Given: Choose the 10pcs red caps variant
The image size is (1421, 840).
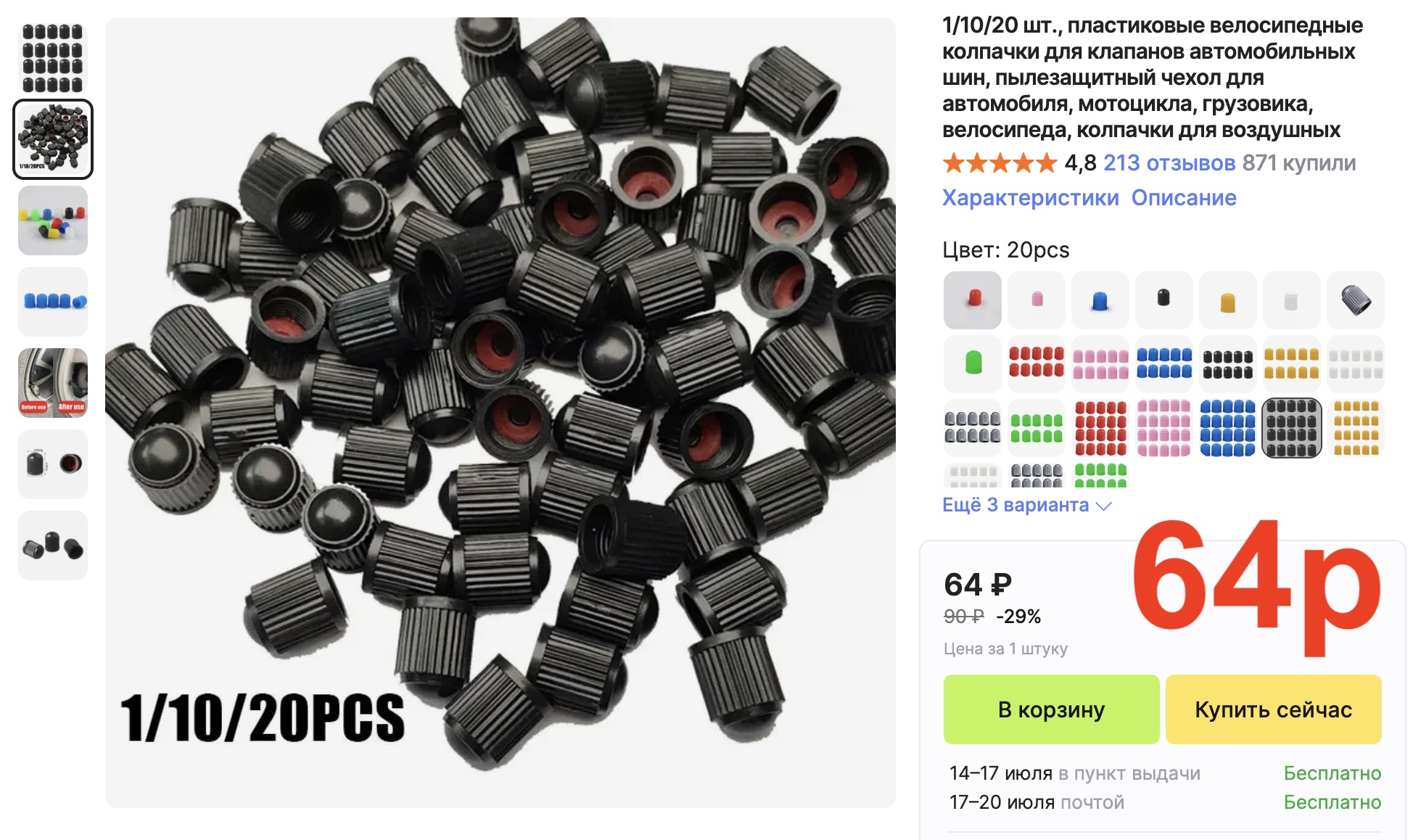Looking at the screenshot, I should (1036, 364).
